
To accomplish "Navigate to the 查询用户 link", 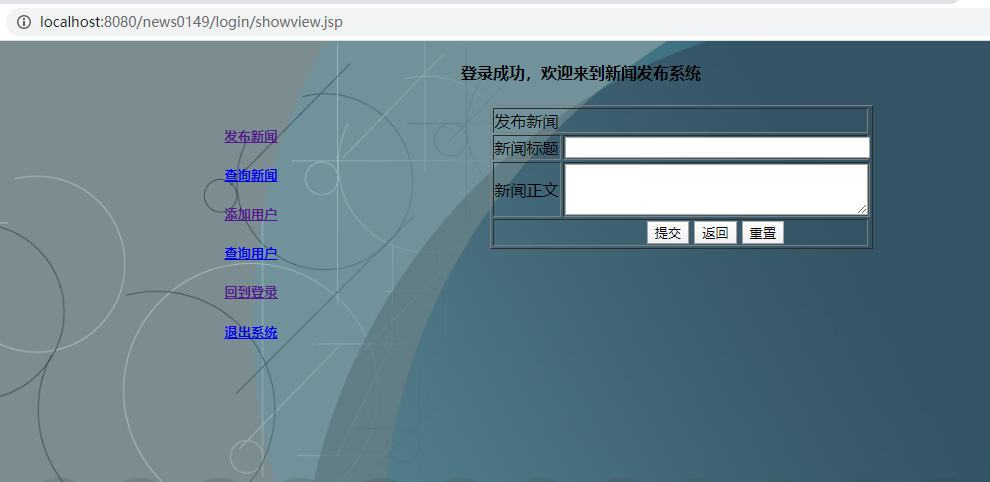I will (x=250, y=253).
